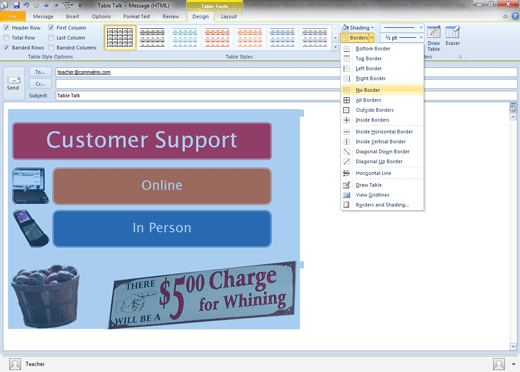Enable the Banded Columns checkbox
Viewport: 520px width, 372px height.
[x=51, y=48]
